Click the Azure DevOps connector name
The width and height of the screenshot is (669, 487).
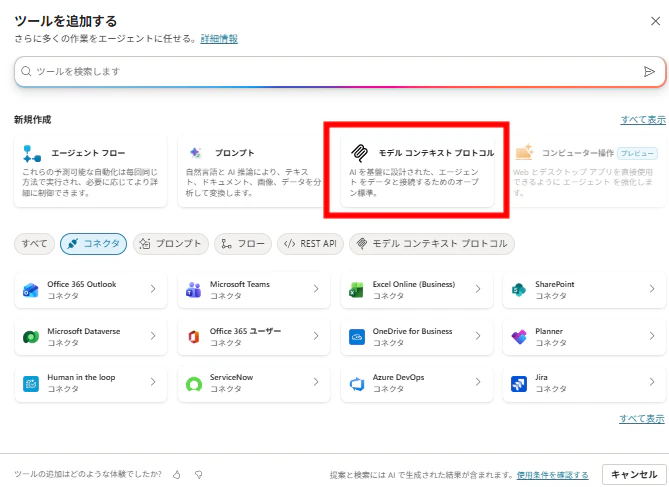[398, 377]
